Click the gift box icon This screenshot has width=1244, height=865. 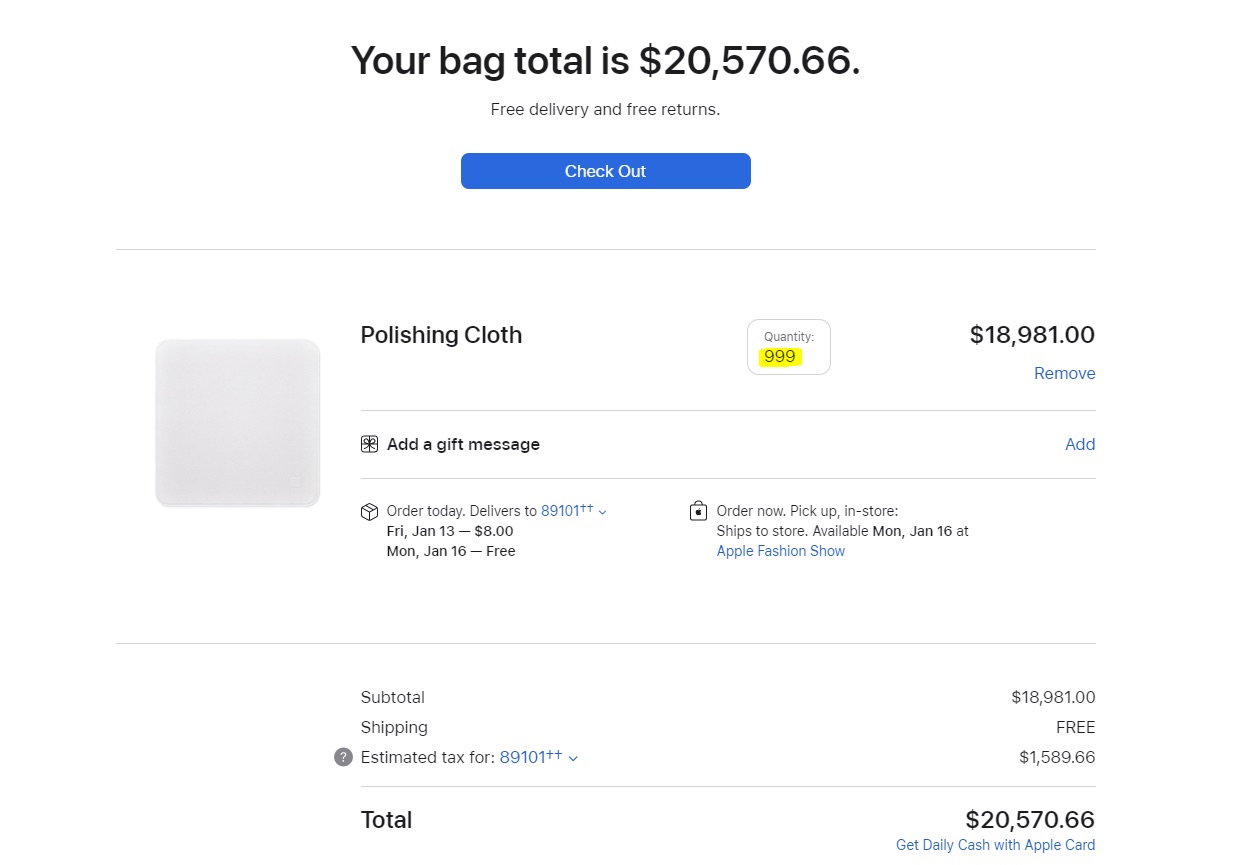[369, 444]
